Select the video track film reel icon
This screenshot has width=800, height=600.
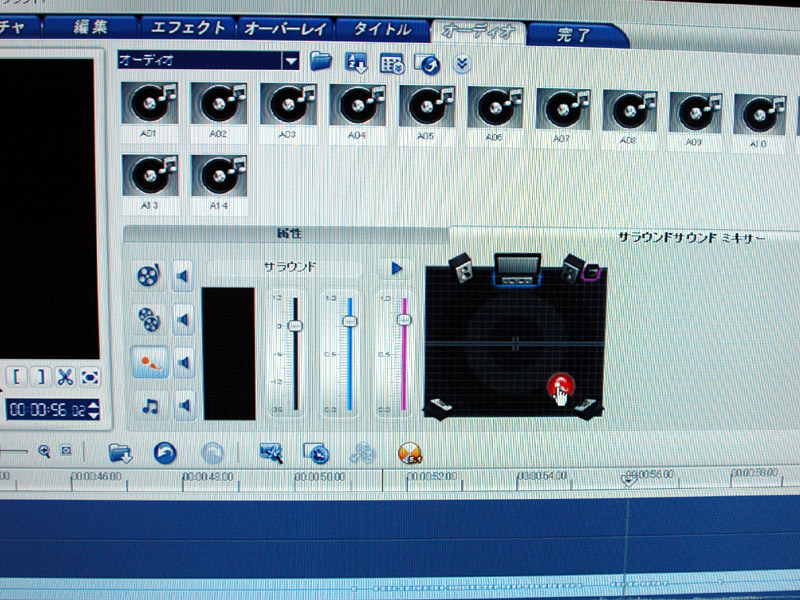pos(149,276)
